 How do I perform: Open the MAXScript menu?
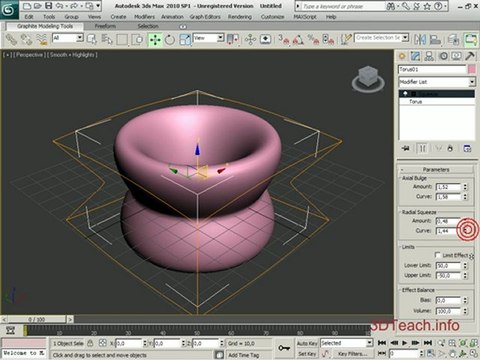(x=305, y=17)
